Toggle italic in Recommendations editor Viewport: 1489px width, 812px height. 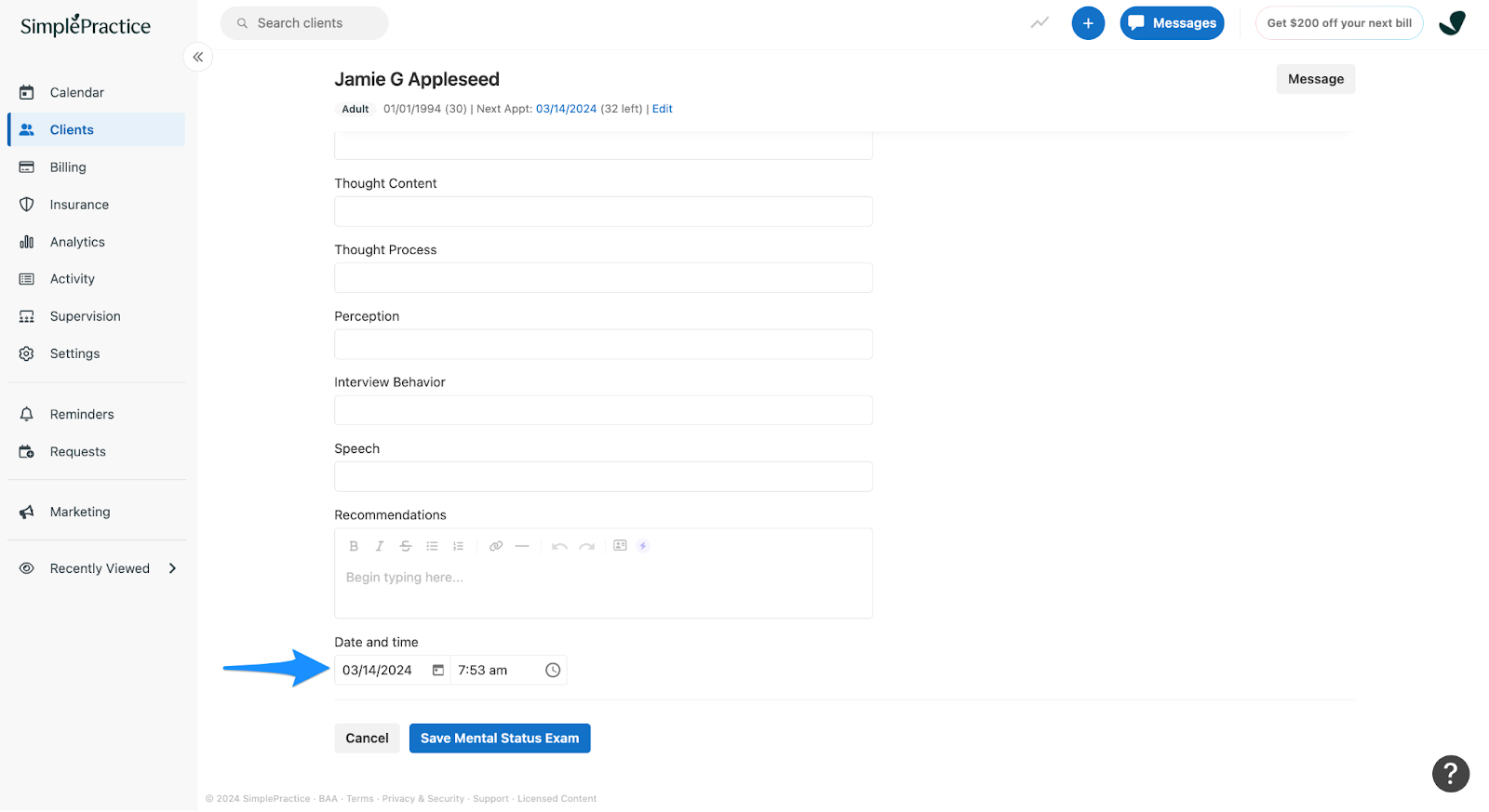380,546
